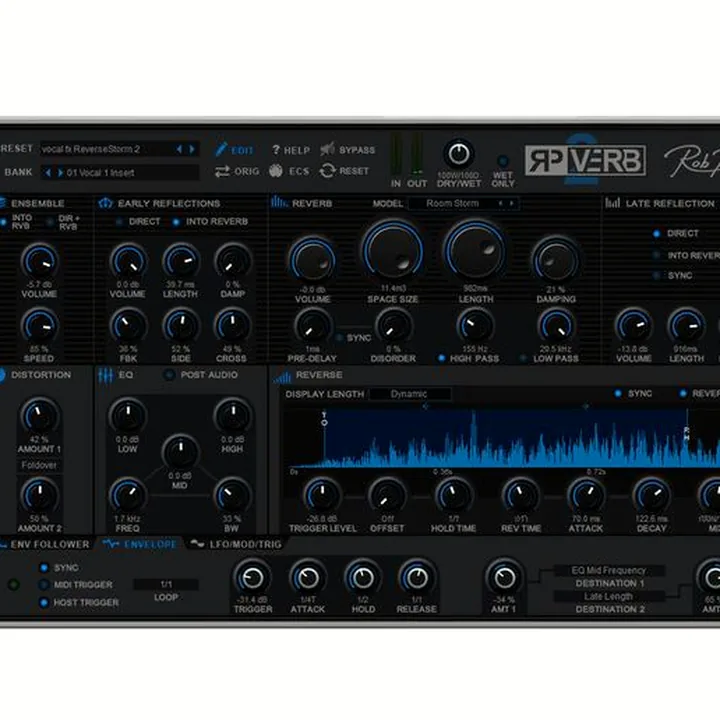
Task: Open Display Length Dynamic dropdown
Action: (409, 394)
